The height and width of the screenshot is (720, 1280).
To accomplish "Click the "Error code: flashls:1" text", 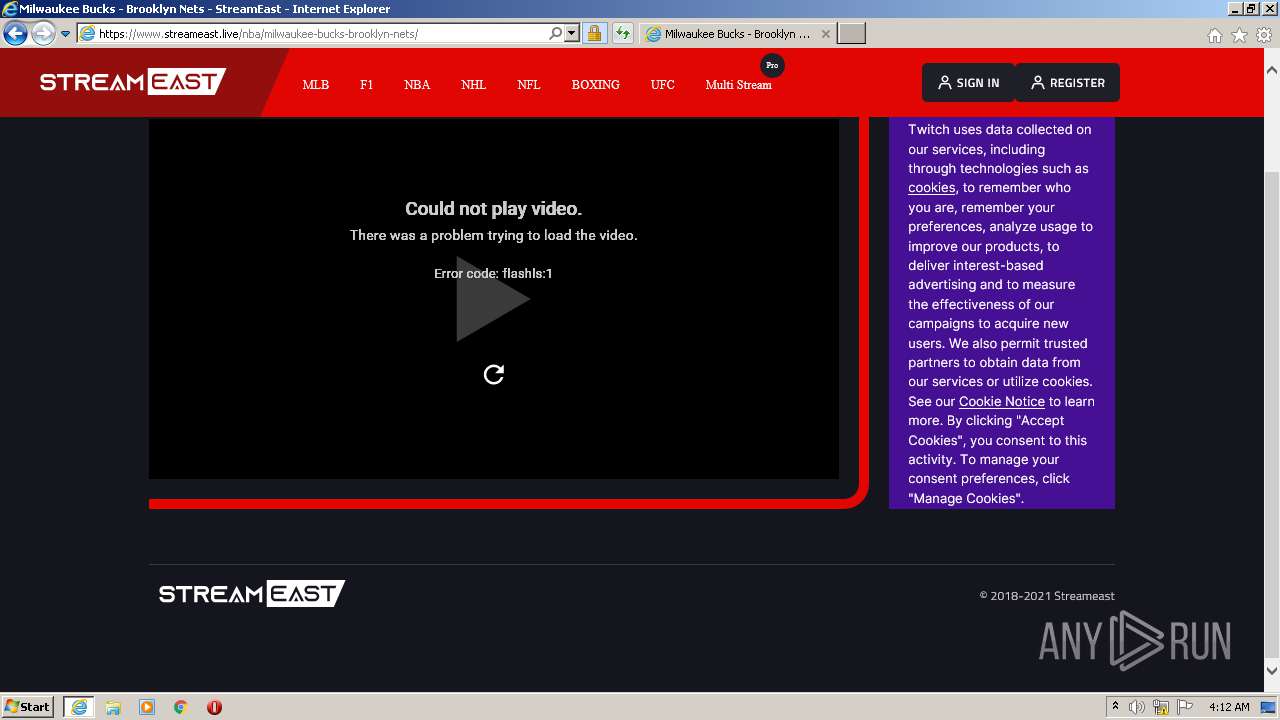I will (493, 273).
